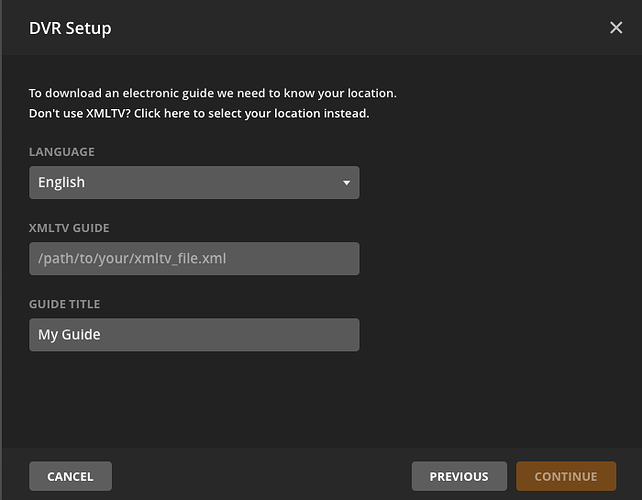Click the XMLTV GUIDE field label
Screen dimensions: 642x500
[69, 228]
